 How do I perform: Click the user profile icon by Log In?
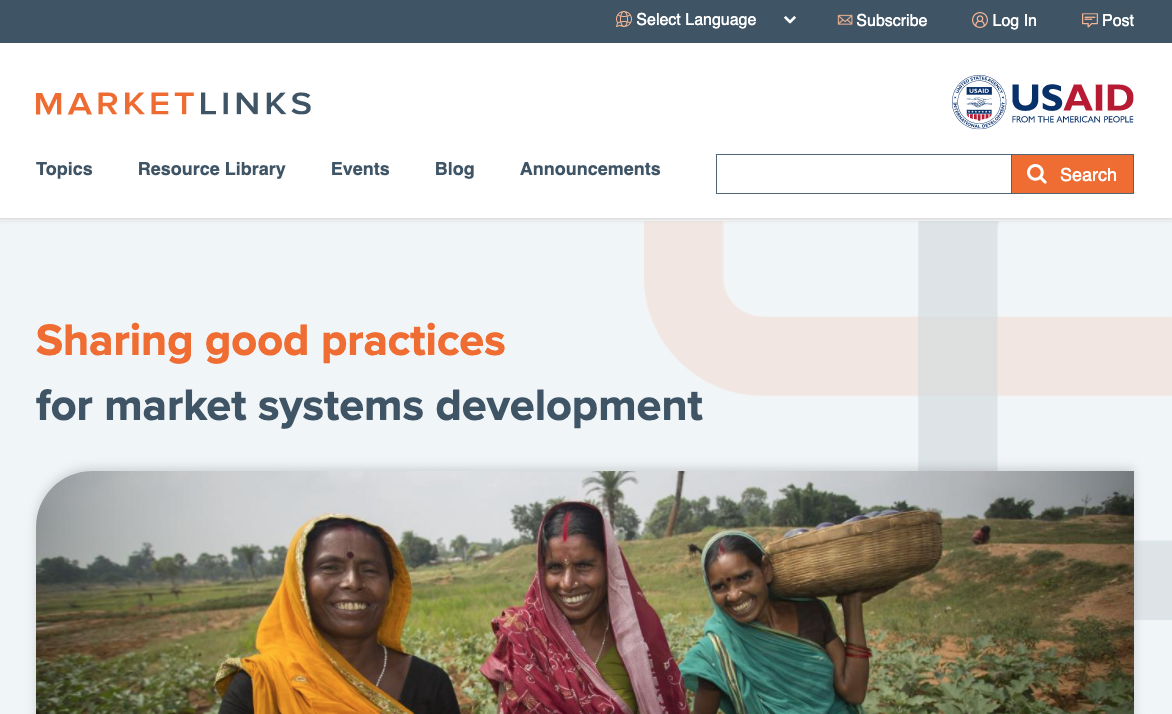pyautogui.click(x=979, y=20)
